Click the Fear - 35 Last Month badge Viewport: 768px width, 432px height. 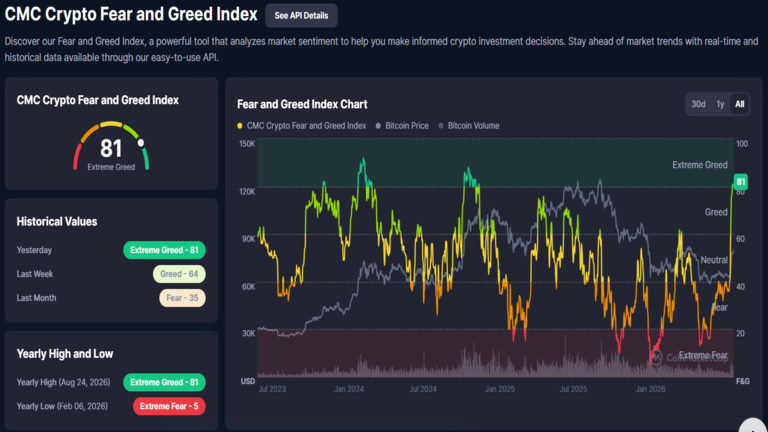[x=182, y=298]
